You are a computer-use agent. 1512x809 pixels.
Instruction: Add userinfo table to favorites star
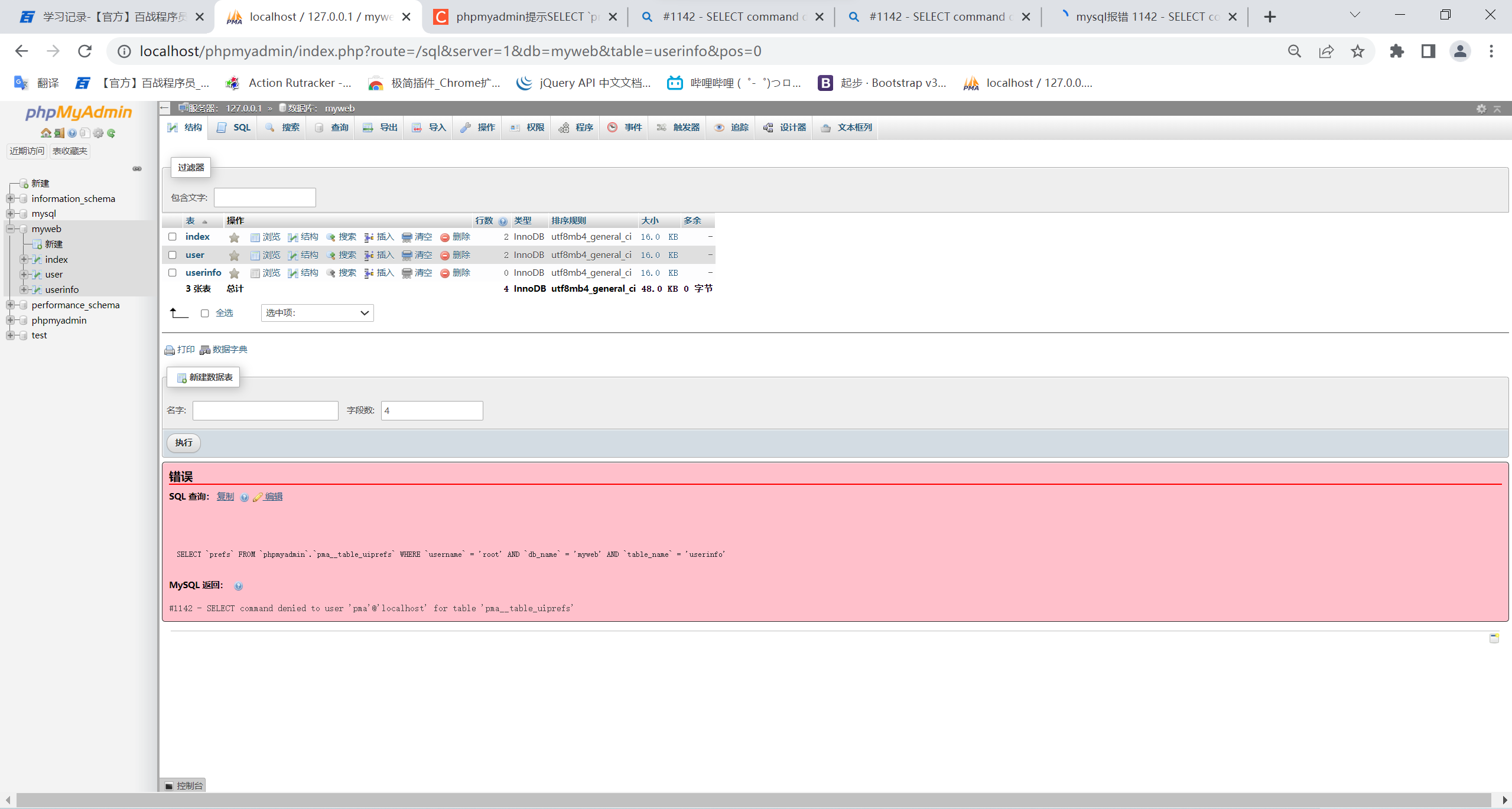coord(235,273)
